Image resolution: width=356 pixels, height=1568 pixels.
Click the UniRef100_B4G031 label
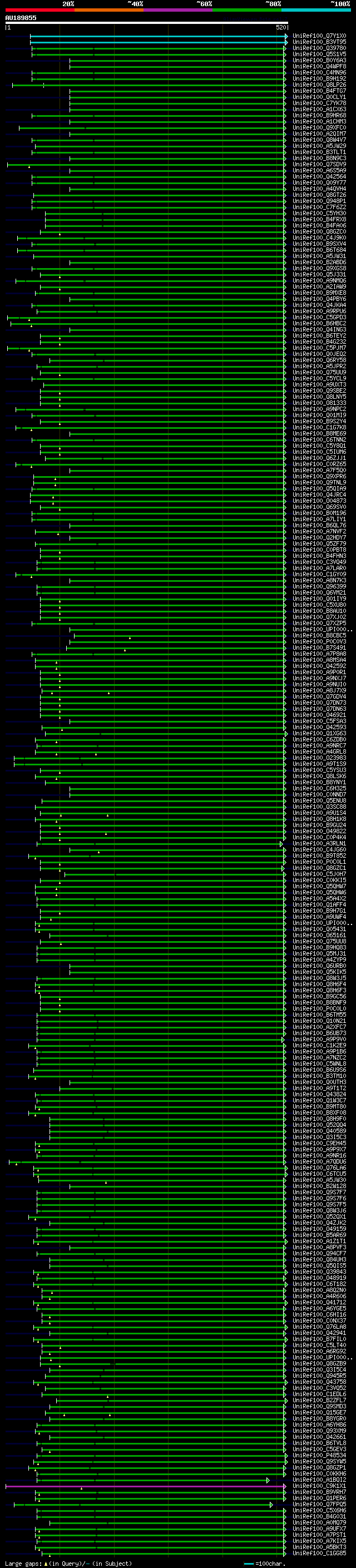point(319,1516)
